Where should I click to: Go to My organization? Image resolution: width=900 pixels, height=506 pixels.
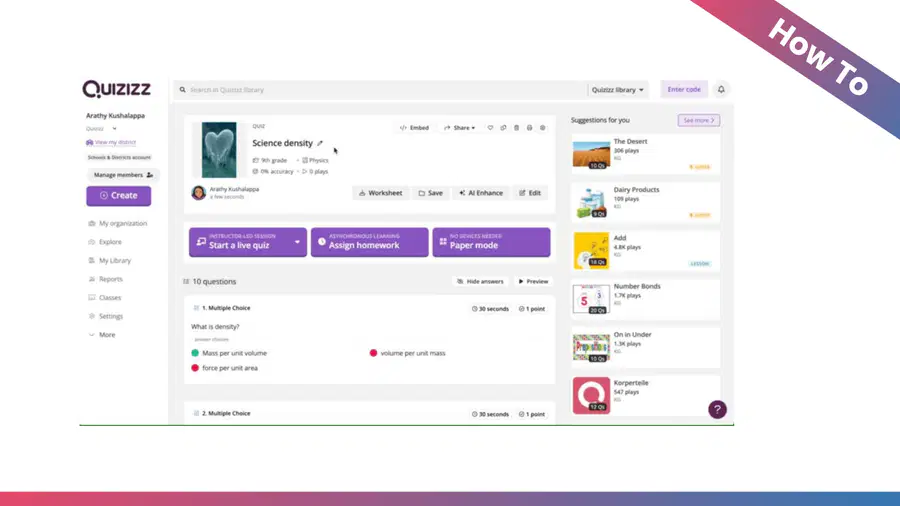point(118,224)
